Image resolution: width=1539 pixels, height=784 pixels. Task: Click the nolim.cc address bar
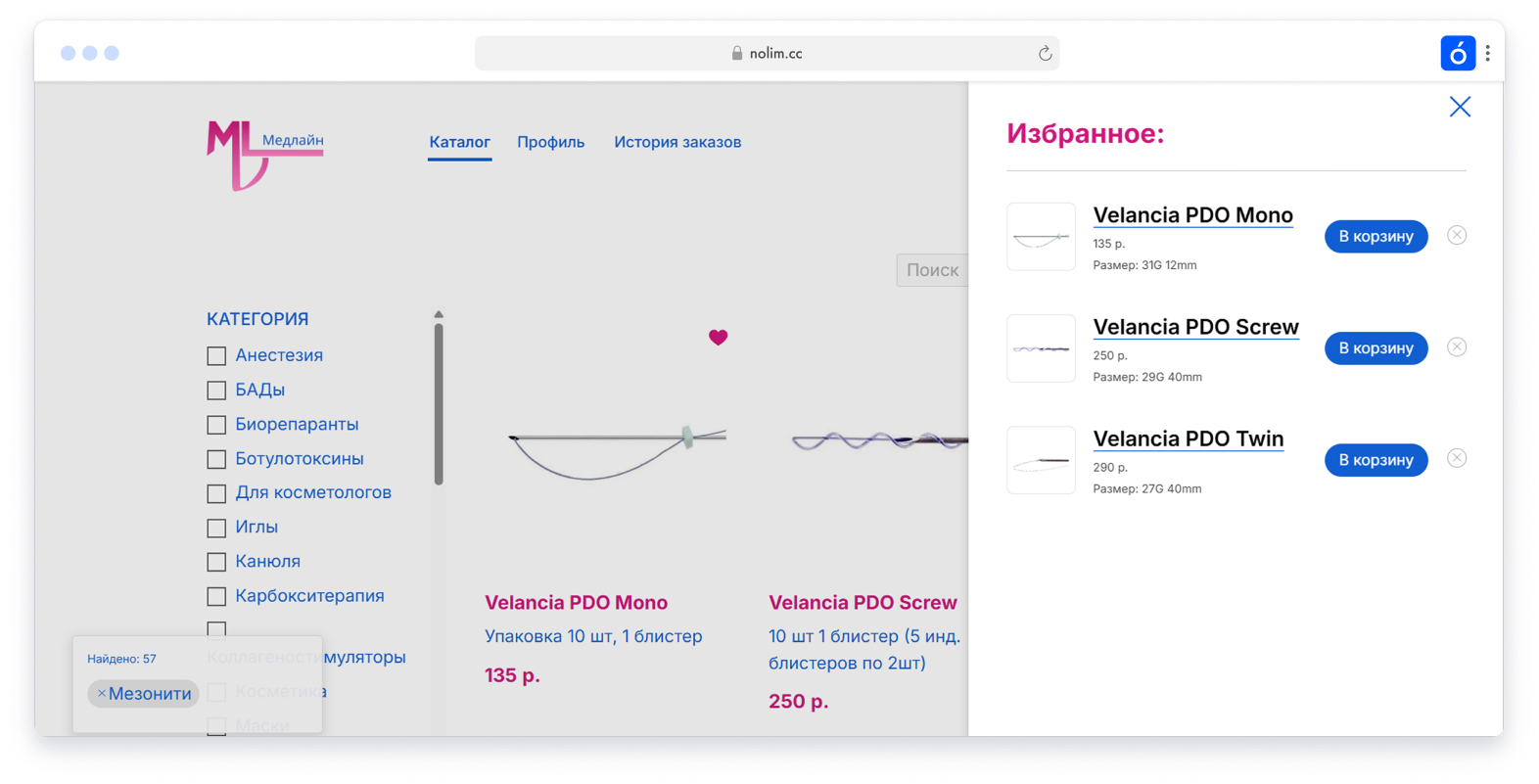[x=767, y=53]
